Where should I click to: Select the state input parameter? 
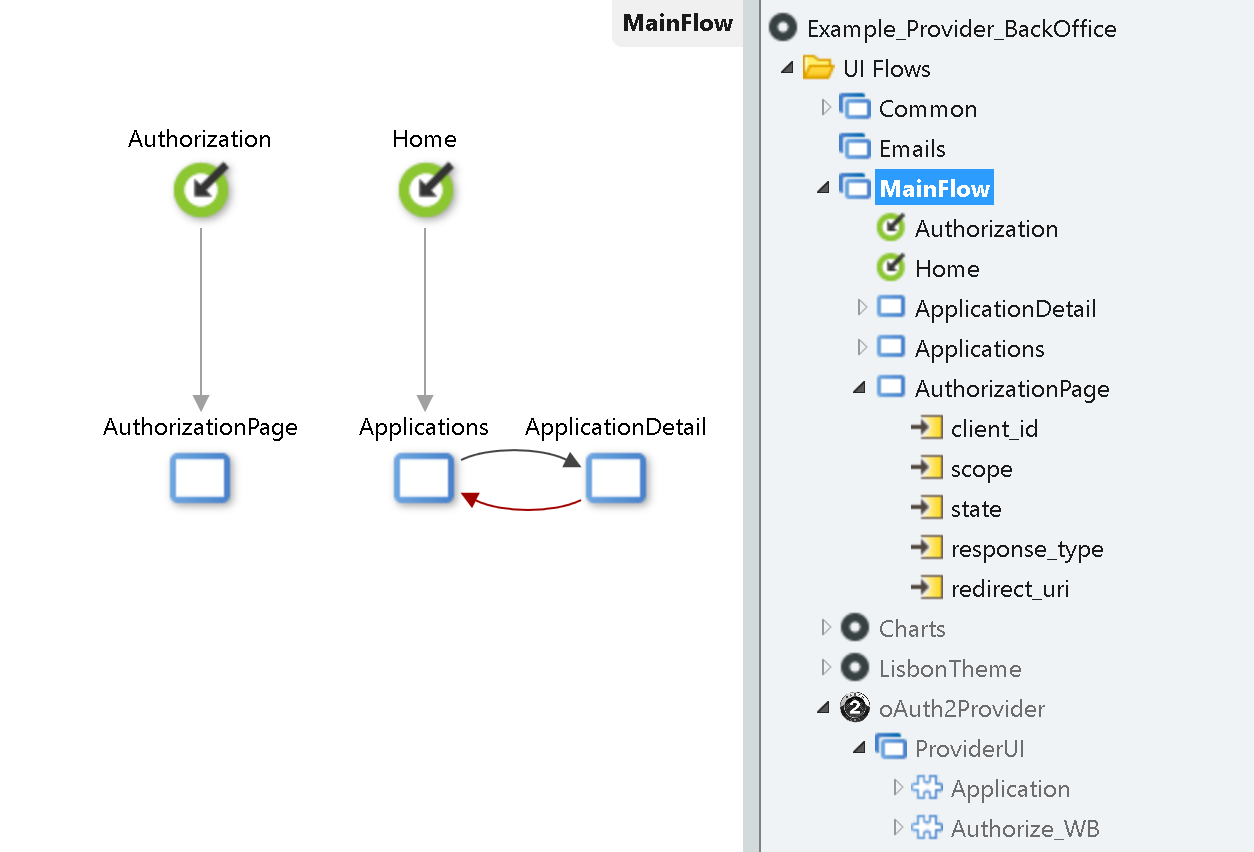point(977,508)
